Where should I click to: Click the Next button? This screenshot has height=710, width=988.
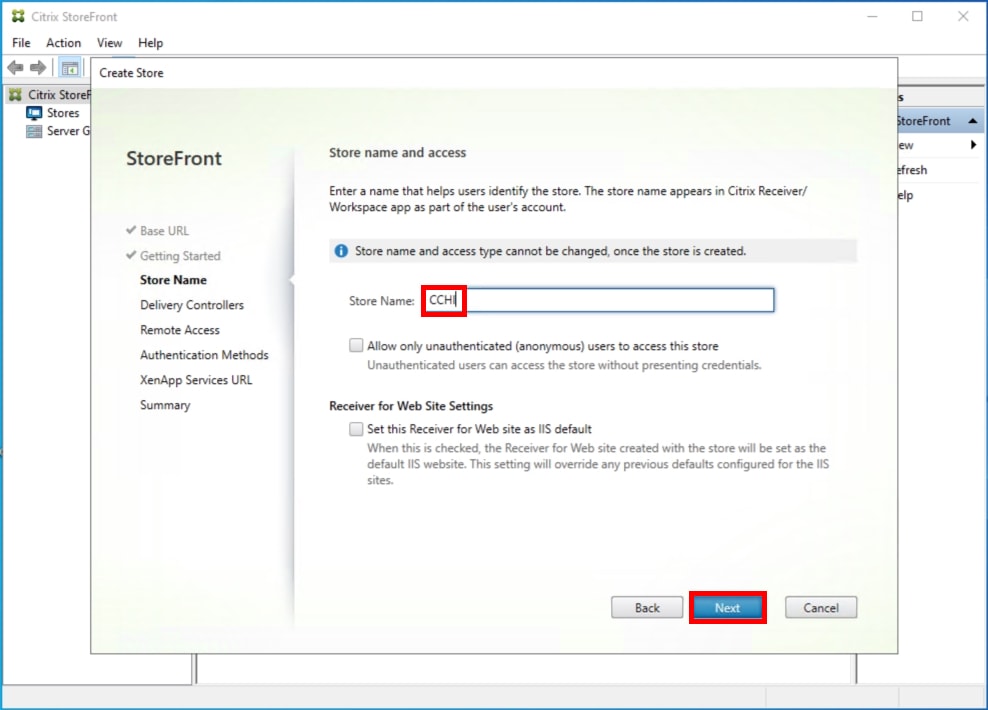point(727,608)
